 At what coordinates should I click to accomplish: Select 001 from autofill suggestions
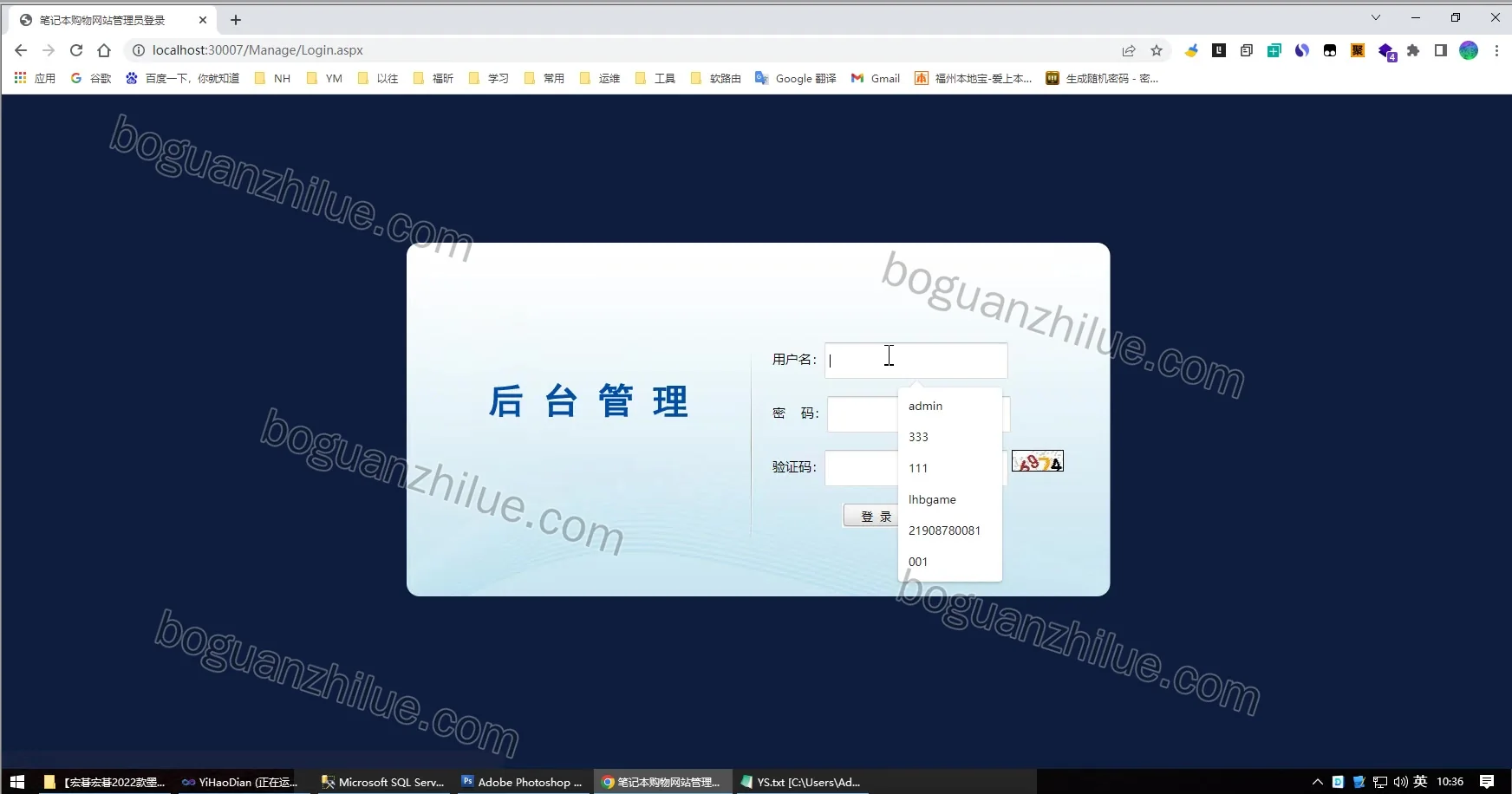(x=950, y=562)
